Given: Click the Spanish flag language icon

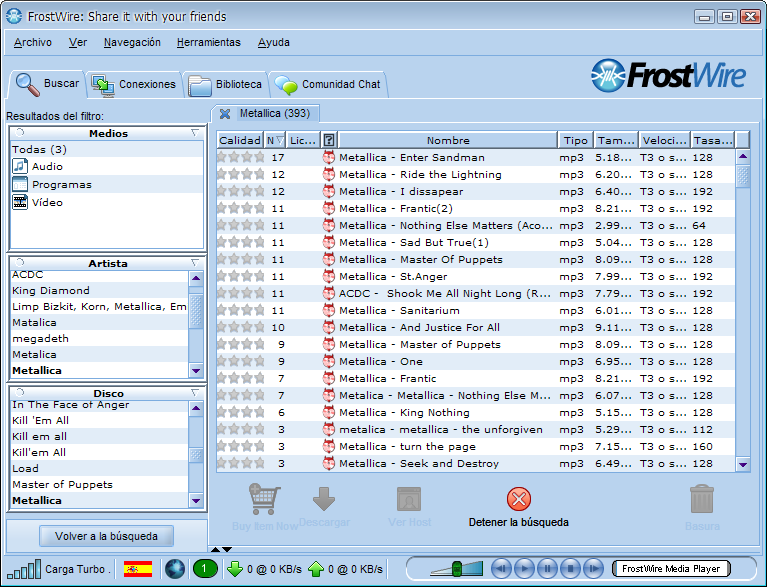Looking at the screenshot, I should click(137, 569).
